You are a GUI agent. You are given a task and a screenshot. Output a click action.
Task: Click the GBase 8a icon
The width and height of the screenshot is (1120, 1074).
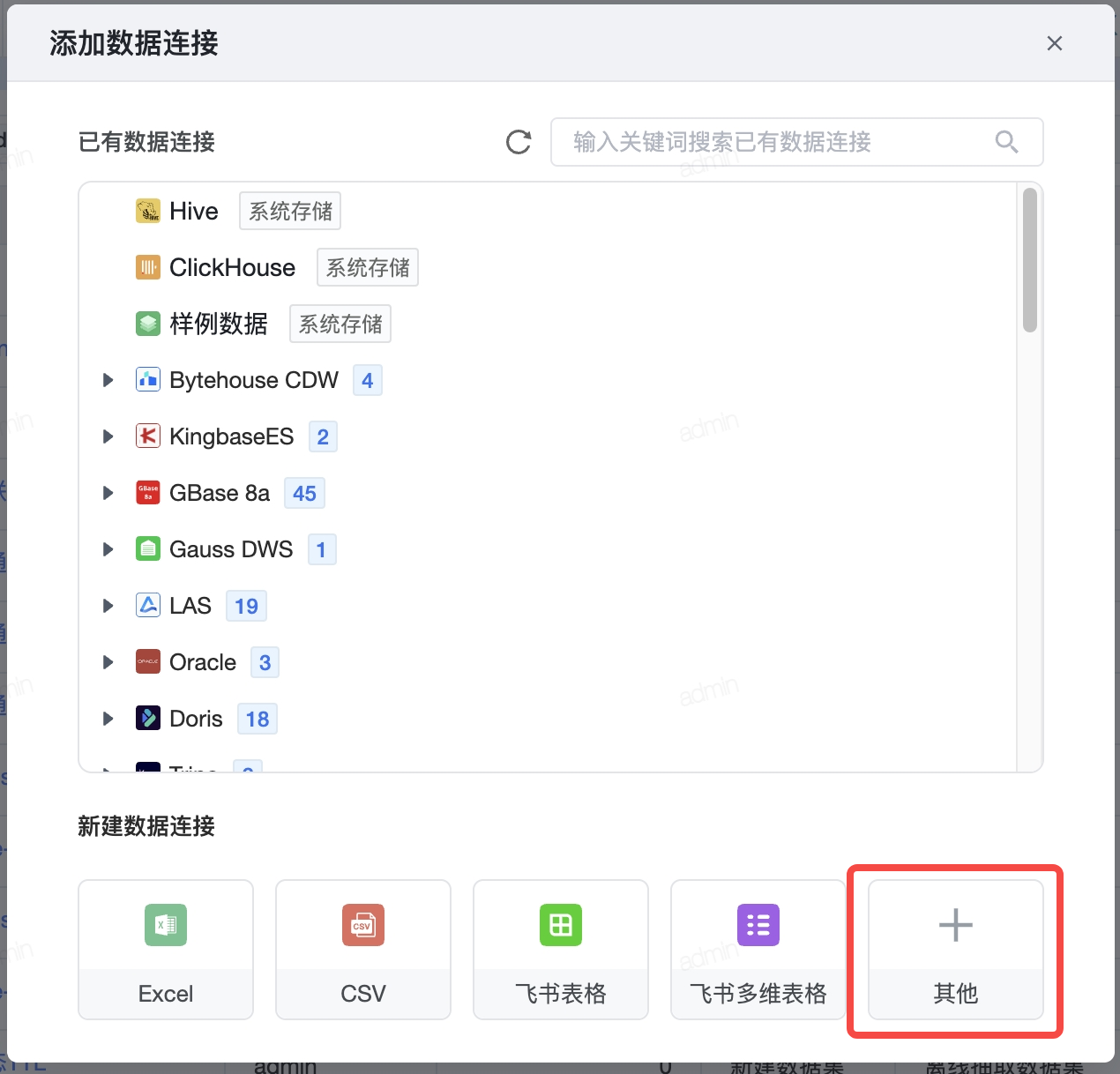pyautogui.click(x=148, y=493)
